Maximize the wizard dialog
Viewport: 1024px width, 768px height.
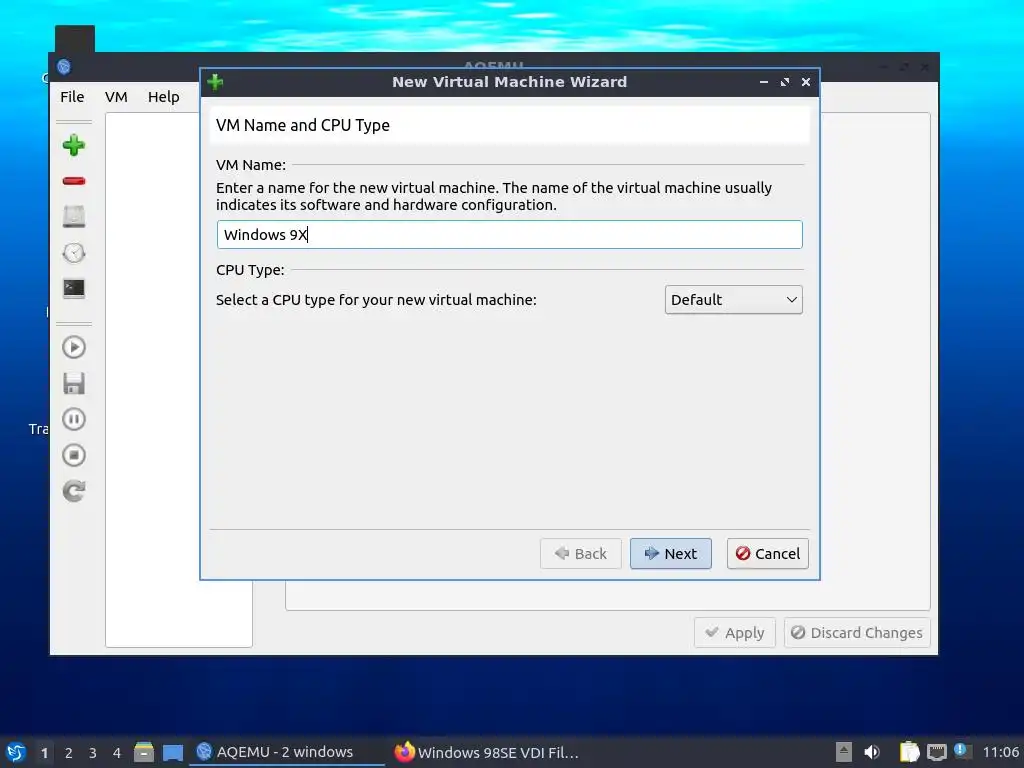[x=785, y=82]
